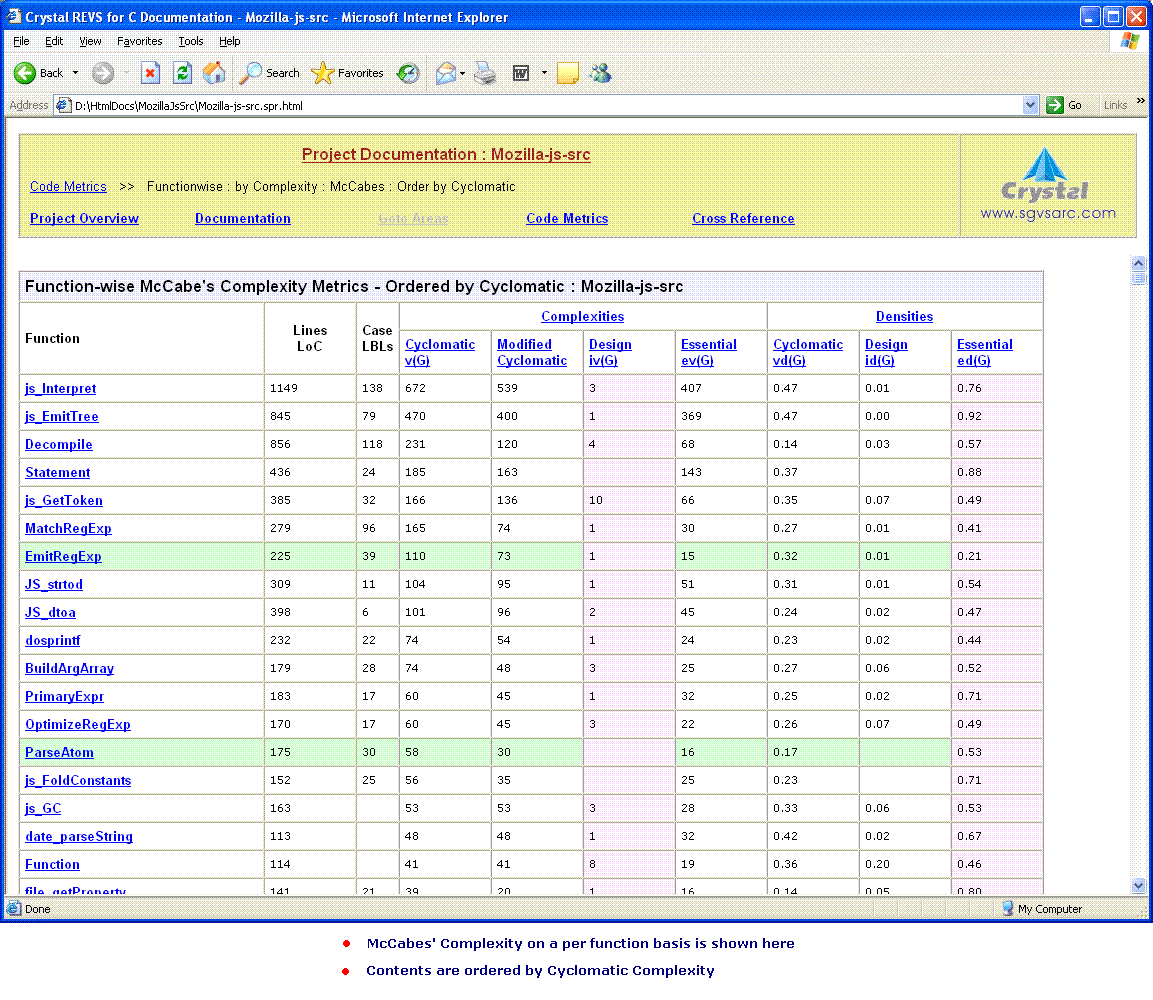This screenshot has height=1000, width=1153.
Task: Refresh the page with green arrows icon
Action: tap(182, 73)
